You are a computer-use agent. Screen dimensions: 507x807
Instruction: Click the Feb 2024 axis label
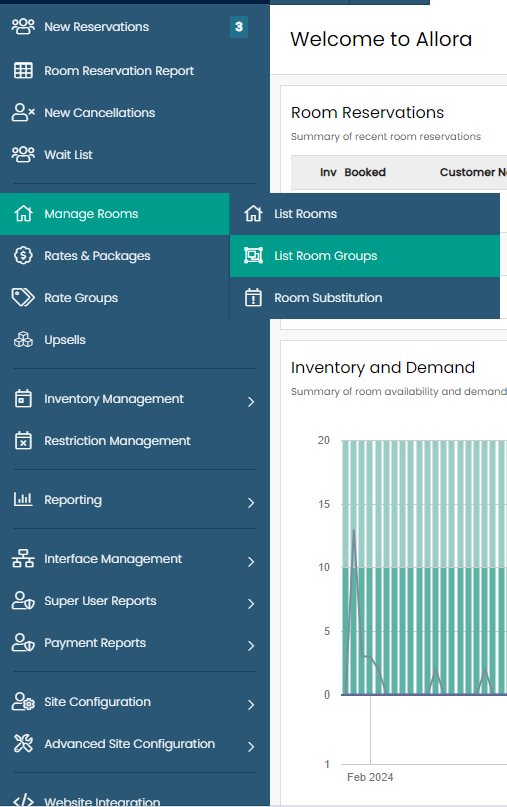coord(370,777)
